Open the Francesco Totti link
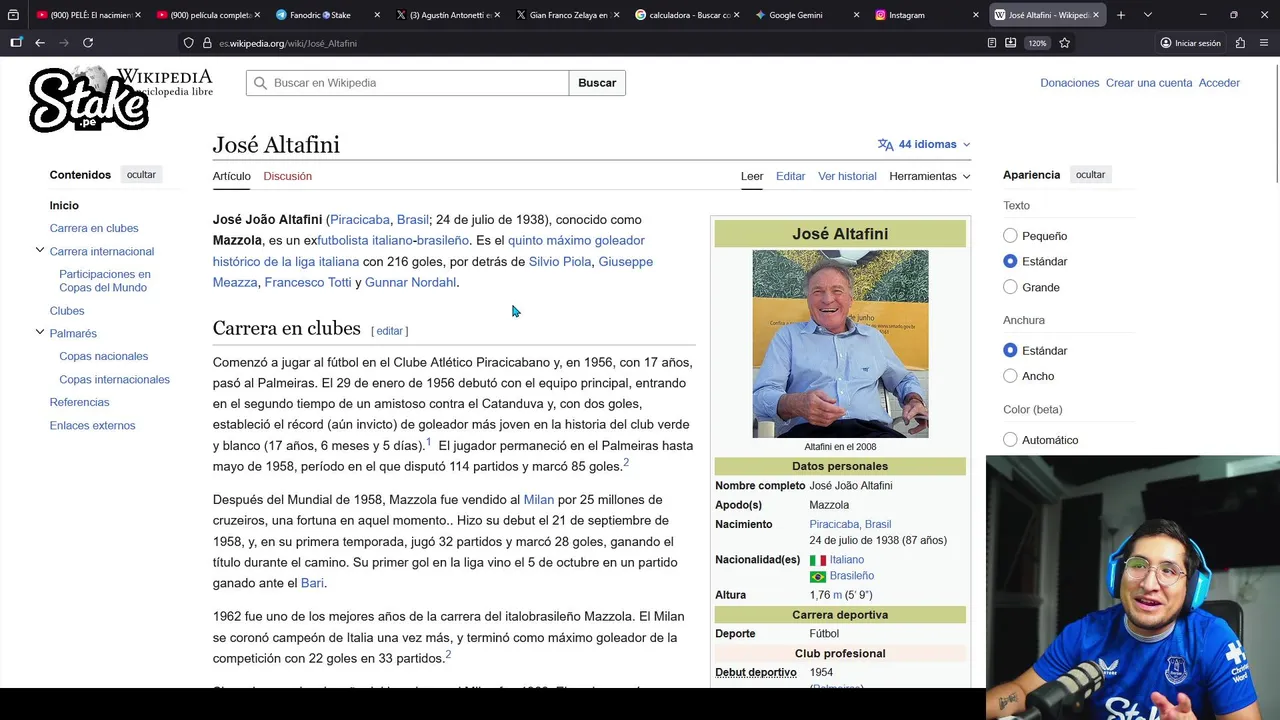The width and height of the screenshot is (1280, 720). (x=308, y=283)
